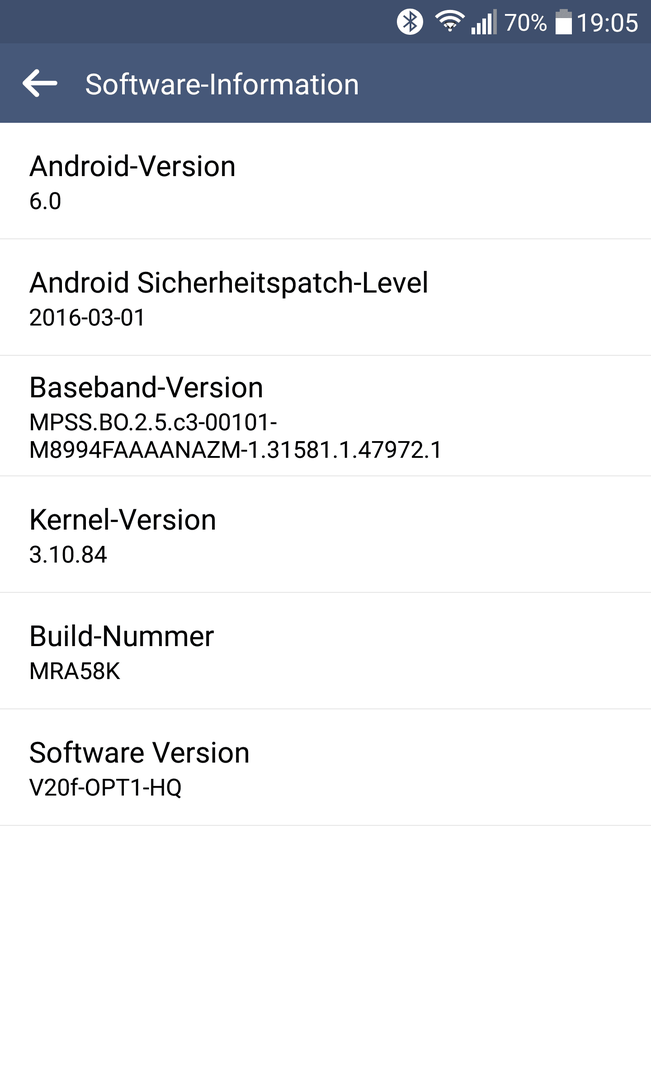
Task: Tap the 70% battery percentage text
Action: pyautogui.click(x=526, y=23)
